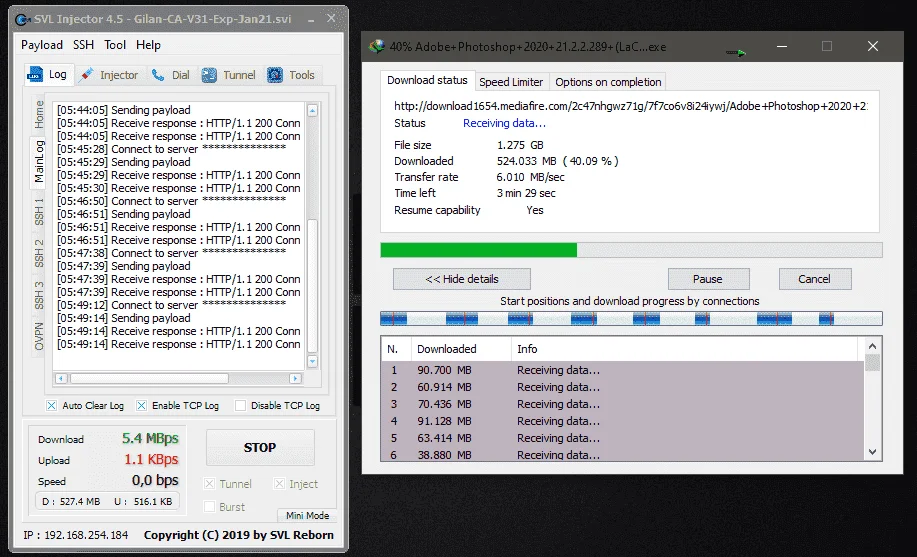The height and width of the screenshot is (557, 917).
Task: Open the Tool menu
Action: pos(115,45)
